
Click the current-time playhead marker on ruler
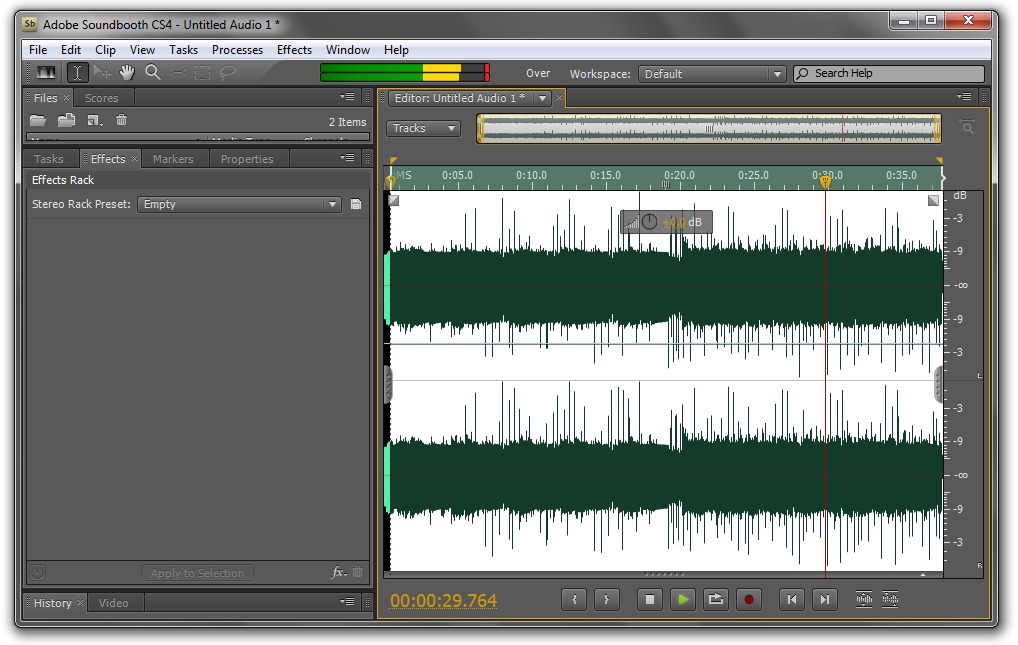point(825,181)
